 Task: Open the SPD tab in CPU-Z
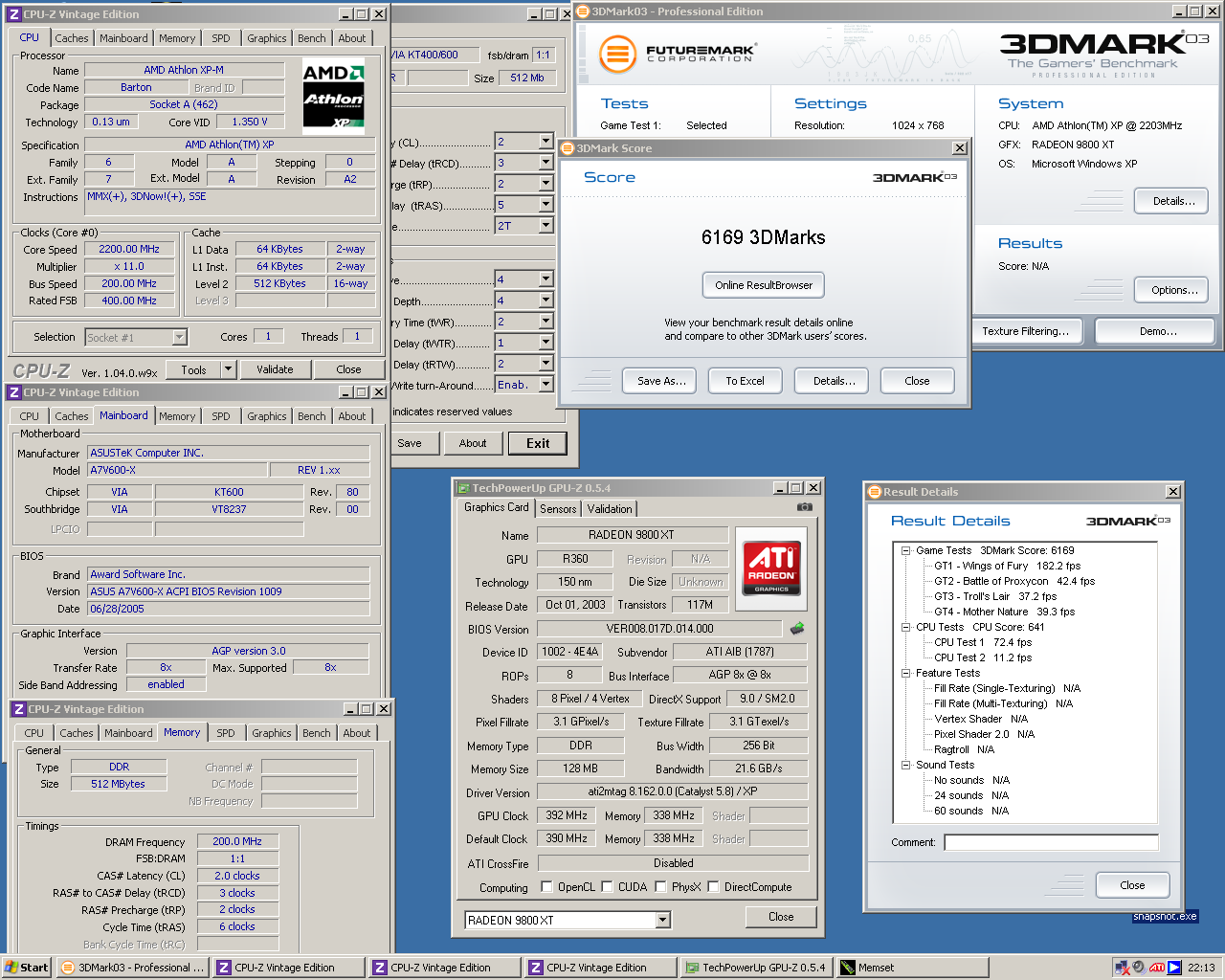(221, 37)
